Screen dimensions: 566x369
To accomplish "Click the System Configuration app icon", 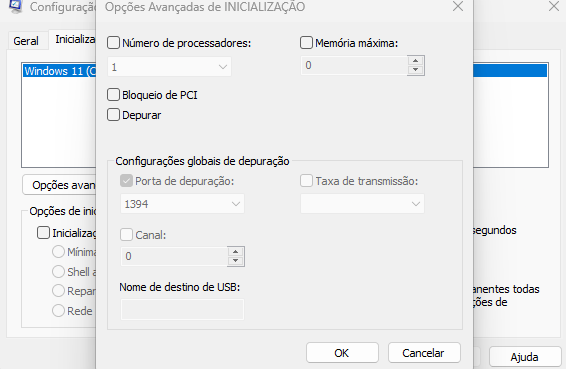I will point(15,6).
